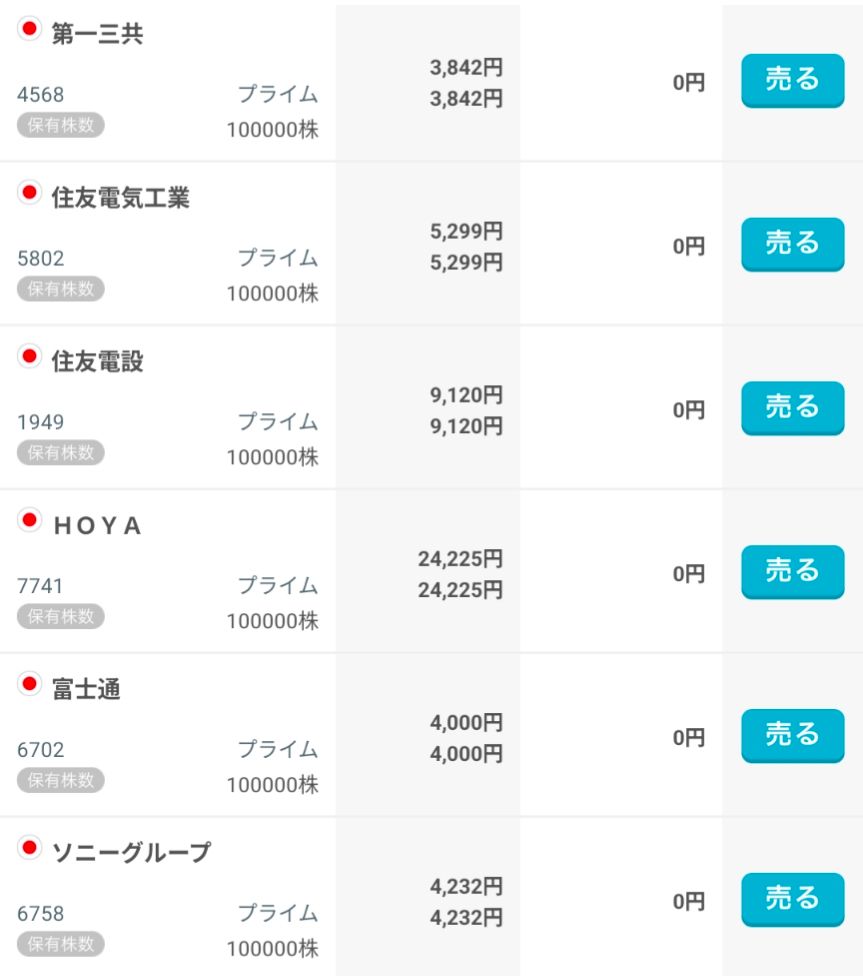Click the Japan flag icon beside HOYA
Image resolution: width=863 pixels, height=976 pixels.
tap(29, 520)
